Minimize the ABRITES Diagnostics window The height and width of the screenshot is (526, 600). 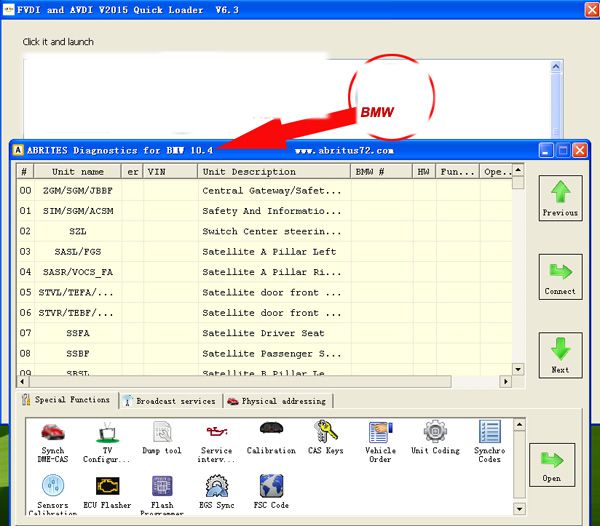tap(546, 150)
